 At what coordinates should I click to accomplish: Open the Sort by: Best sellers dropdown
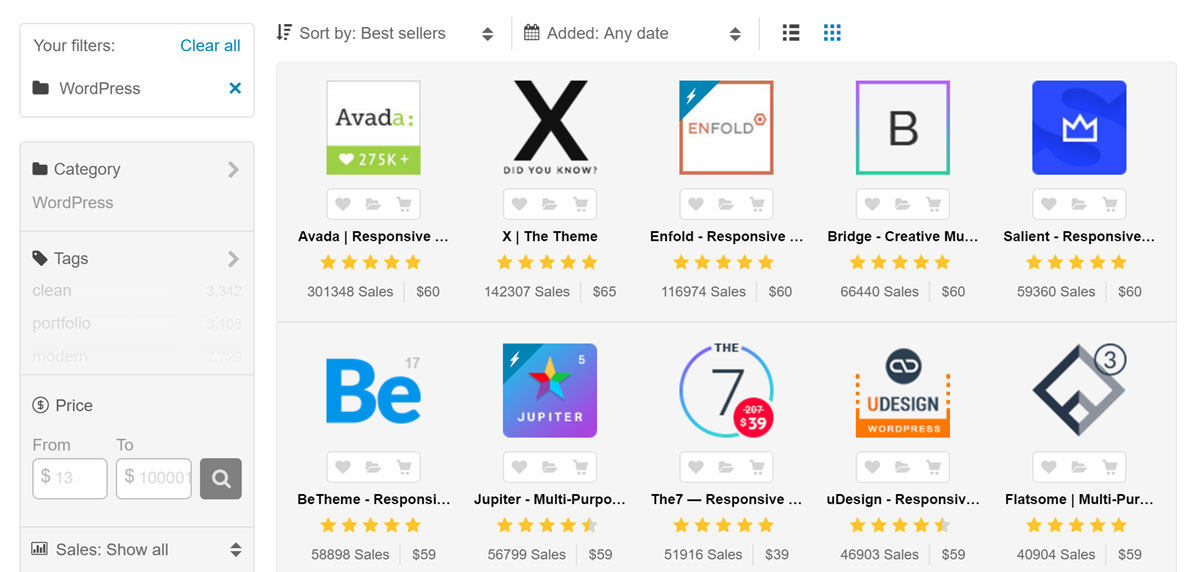pyautogui.click(x=385, y=33)
